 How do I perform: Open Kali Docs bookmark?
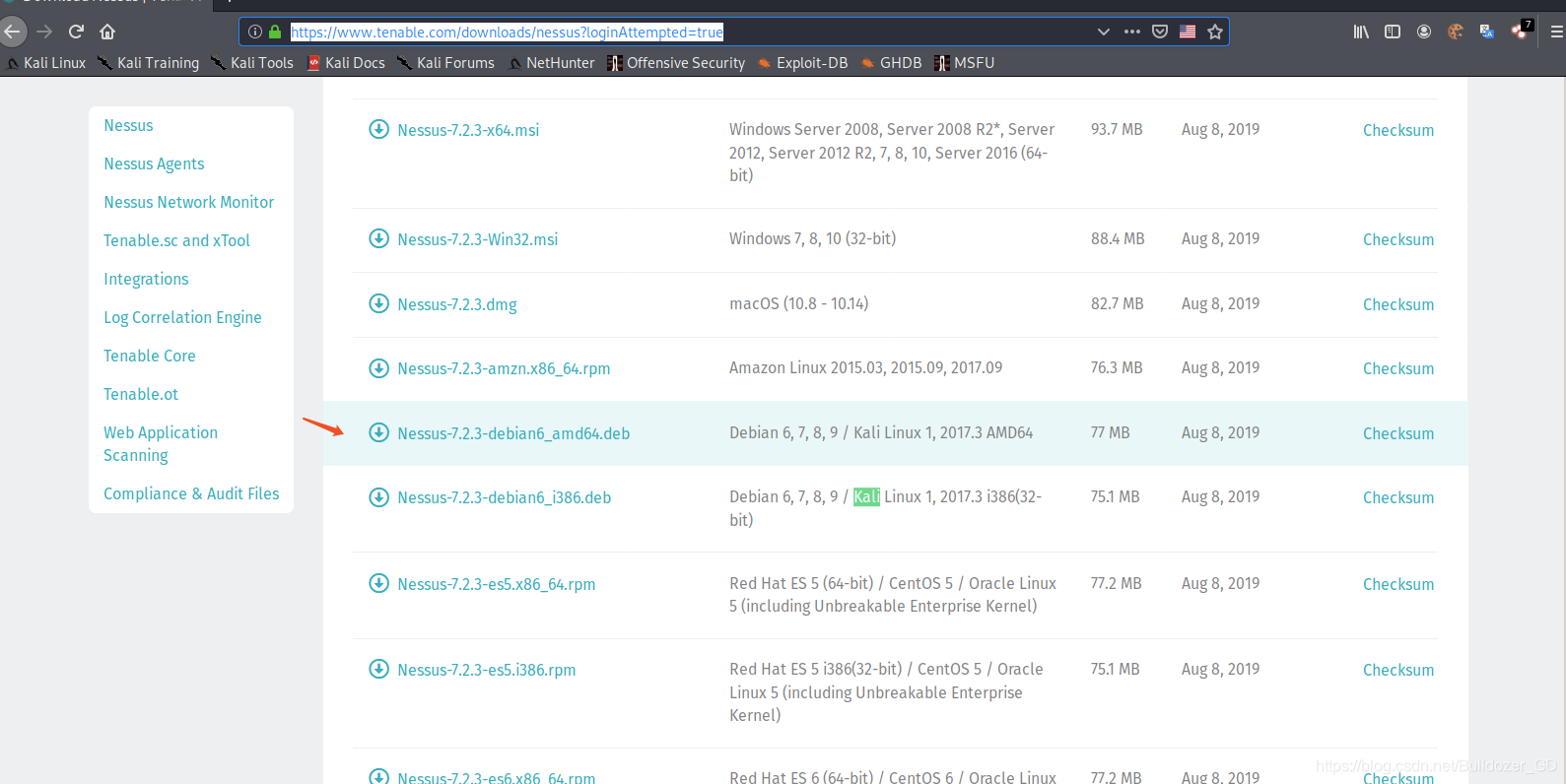pyautogui.click(x=346, y=63)
